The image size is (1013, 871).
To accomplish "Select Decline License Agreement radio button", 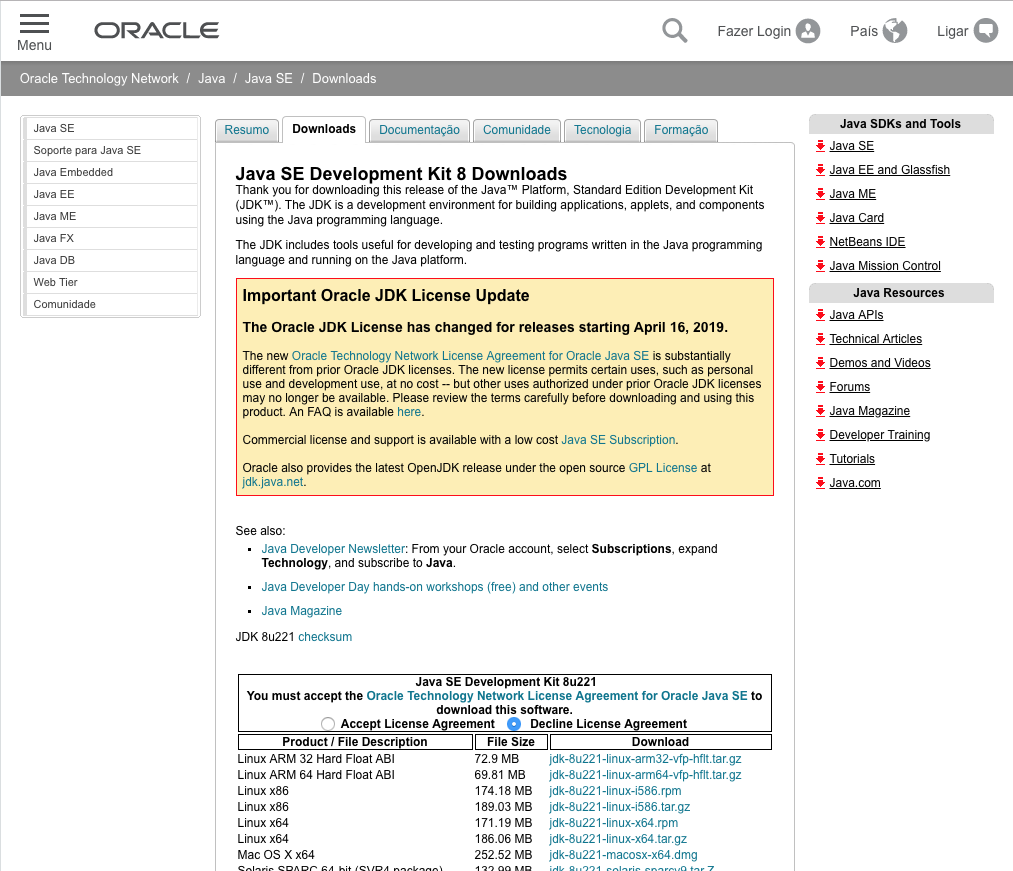I will tap(514, 724).
